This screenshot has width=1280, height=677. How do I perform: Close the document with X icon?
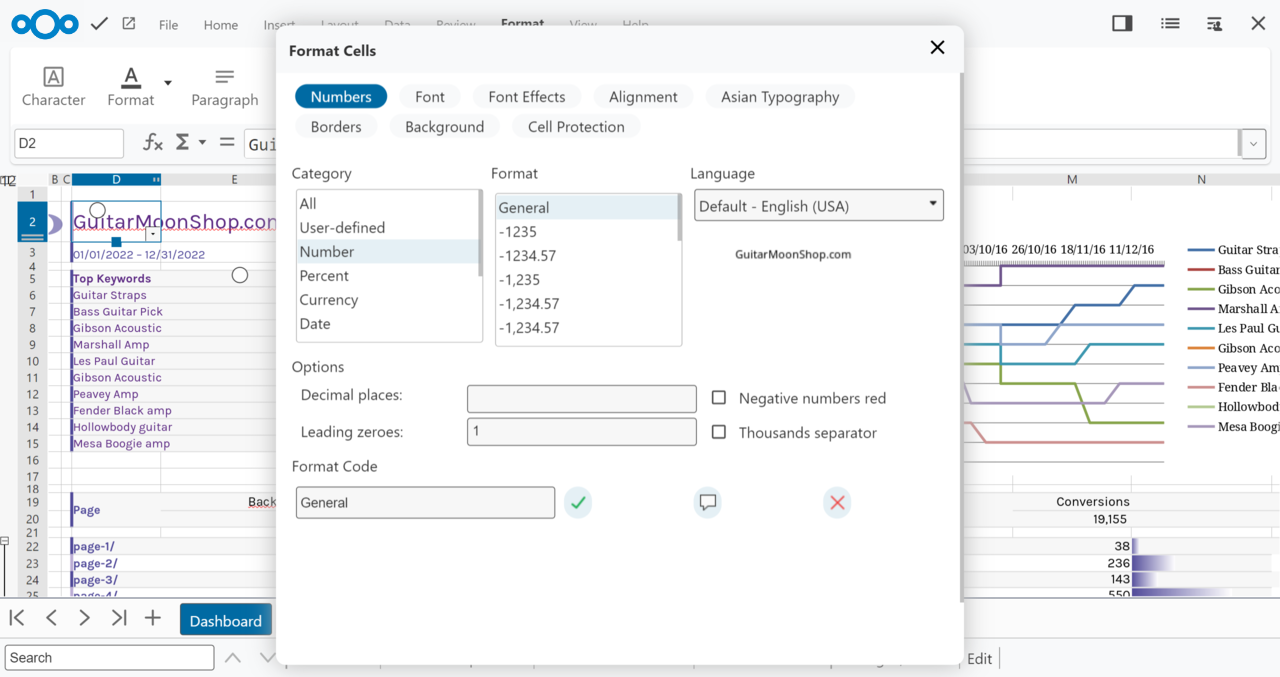click(1258, 23)
